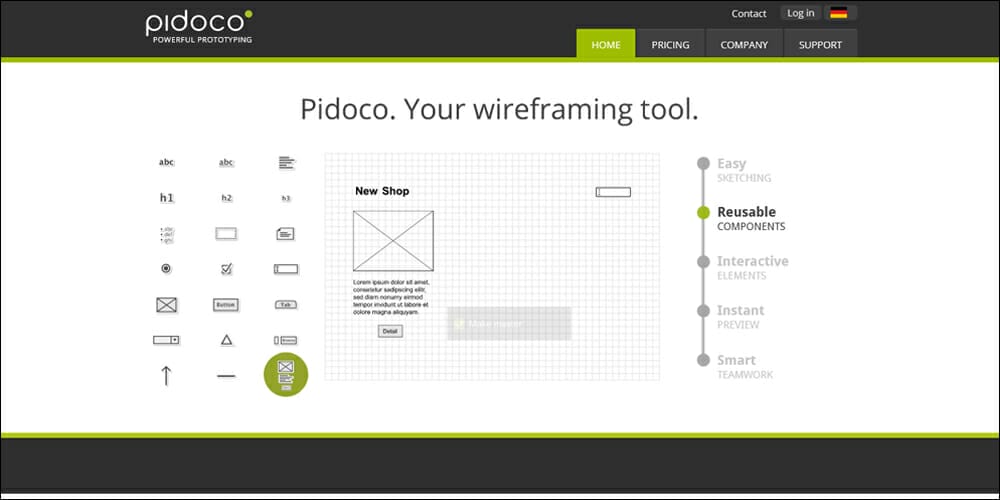Show the Easy Sketching step
This screenshot has height=500, width=1000.
click(736, 170)
